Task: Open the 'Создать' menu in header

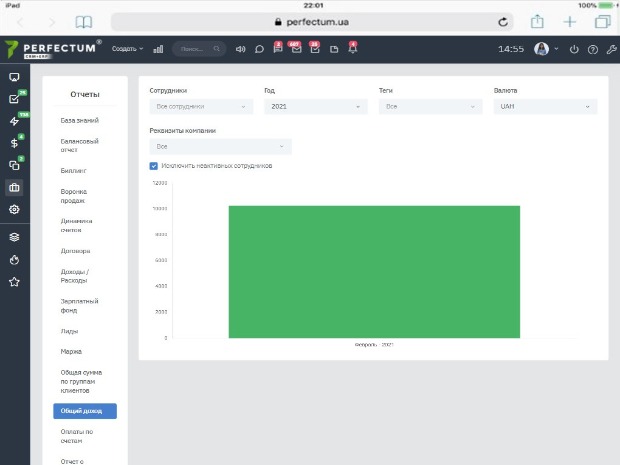Action: click(127, 48)
